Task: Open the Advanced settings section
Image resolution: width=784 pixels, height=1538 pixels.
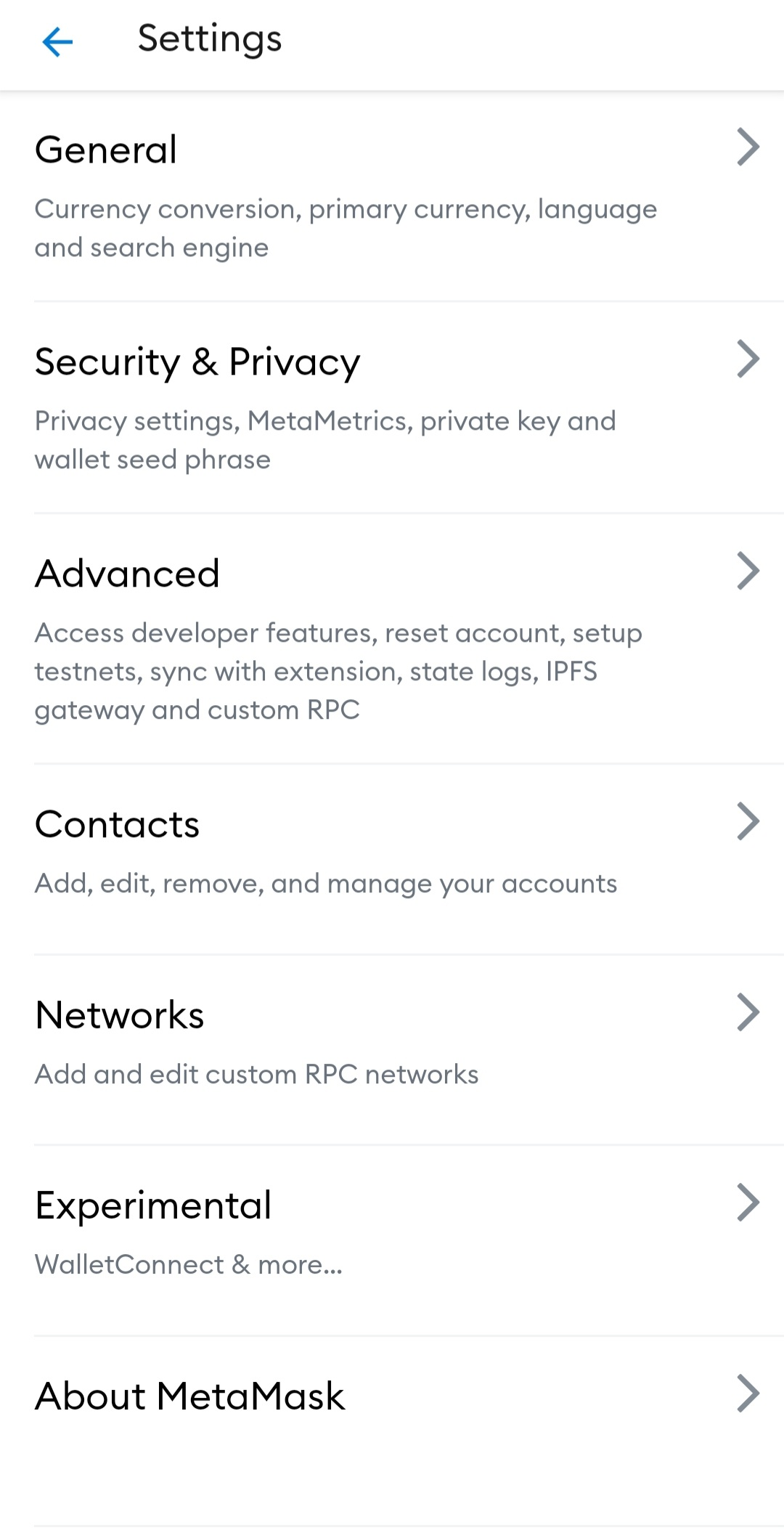Action: pos(127,574)
